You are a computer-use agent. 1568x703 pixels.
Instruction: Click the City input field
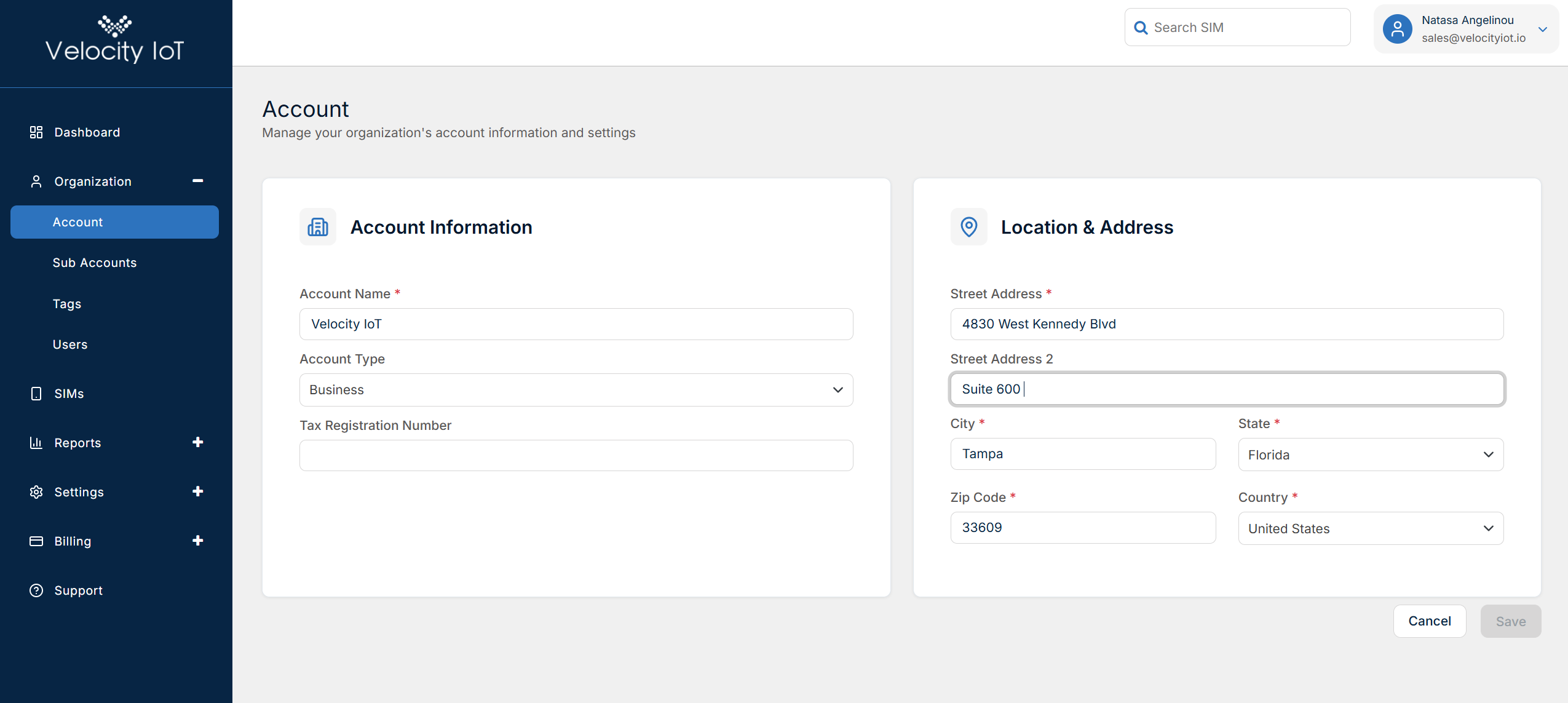[1083, 454]
